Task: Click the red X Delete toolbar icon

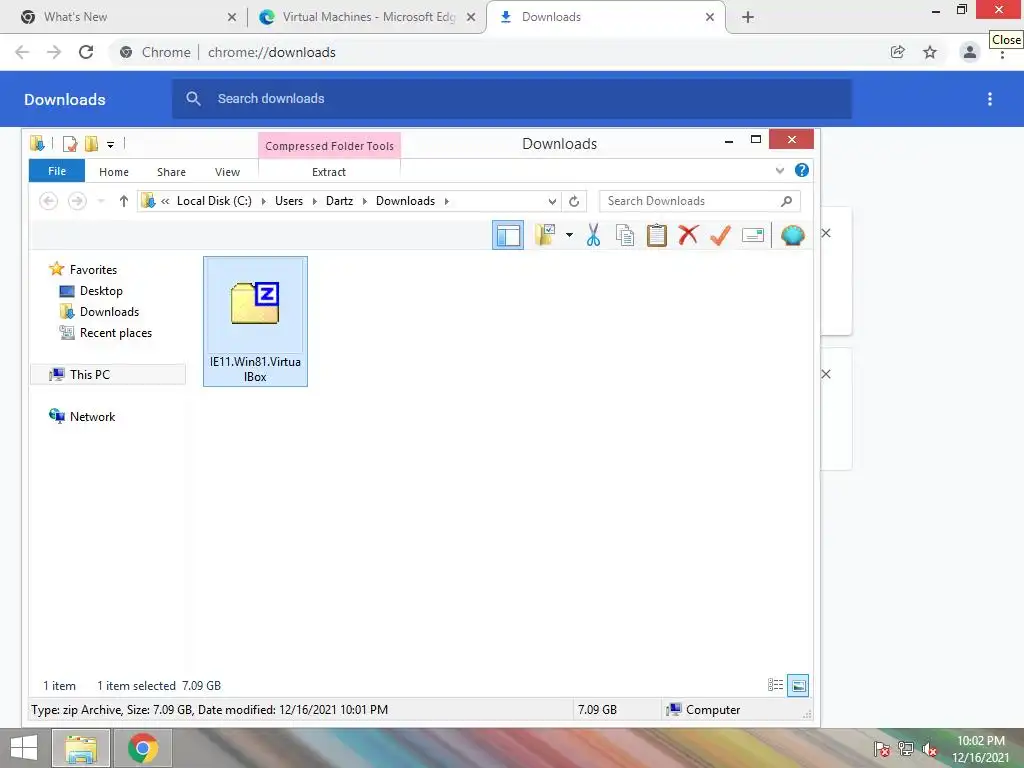Action: point(688,235)
